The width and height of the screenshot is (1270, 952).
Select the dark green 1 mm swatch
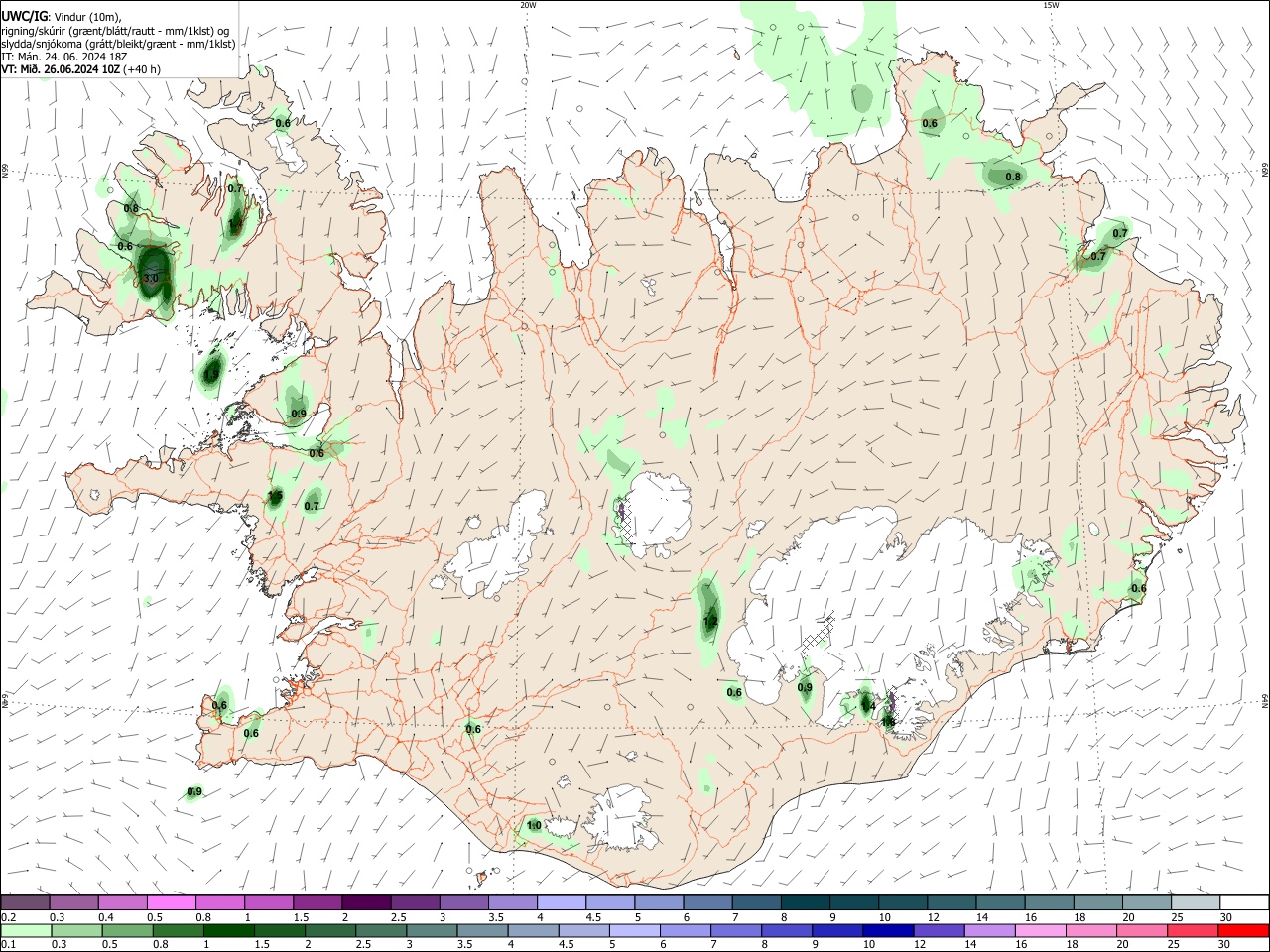pyautogui.click(x=229, y=930)
